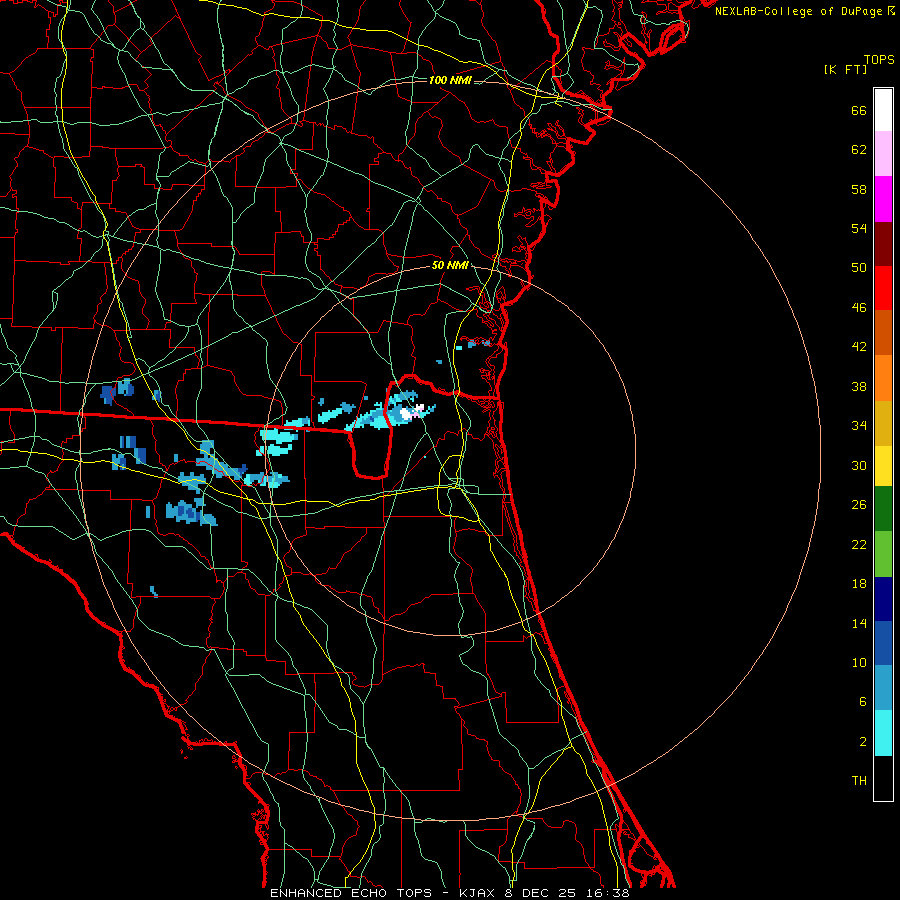
Task: Click the '62' legend value
Action: pos(859,150)
